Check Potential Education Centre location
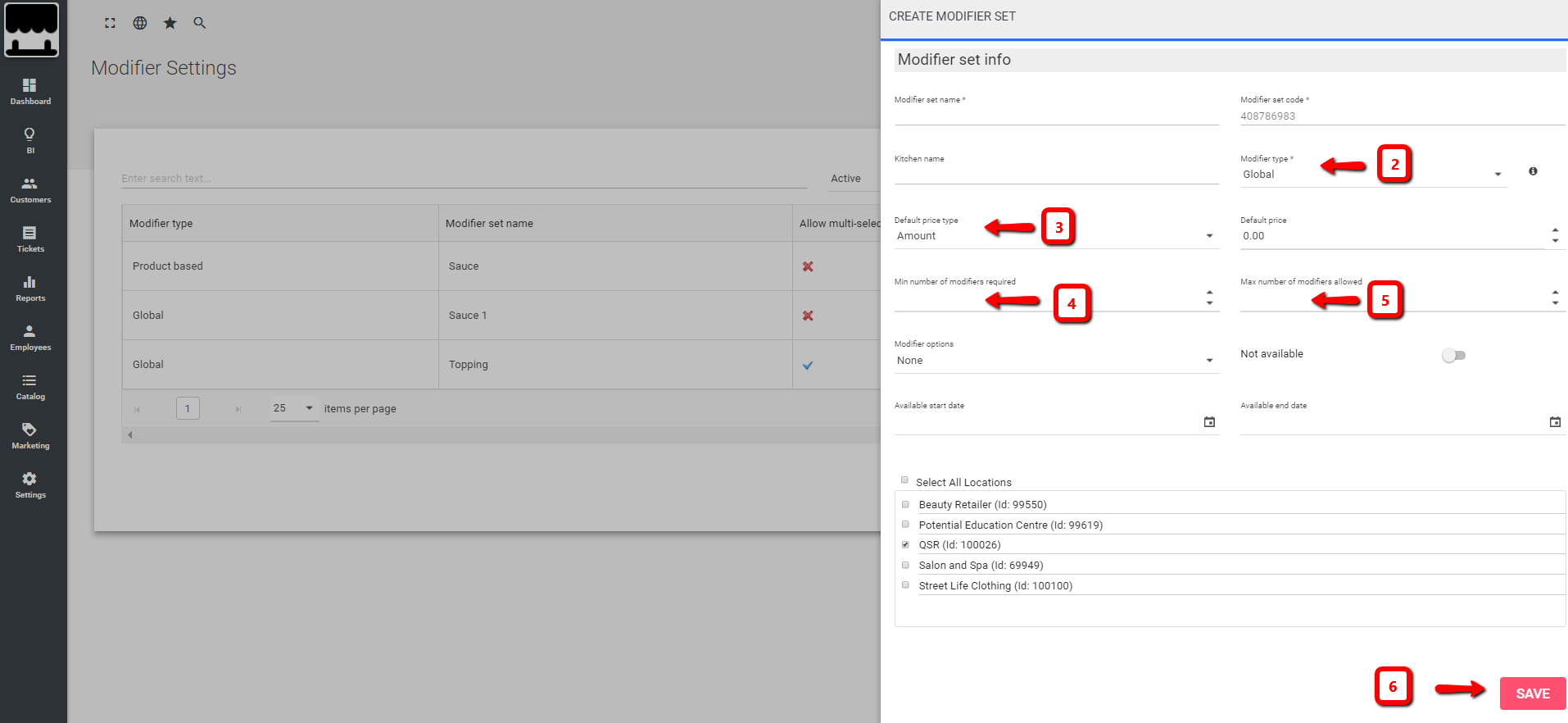Screen dimensions: 1568x723 pyautogui.click(x=905, y=524)
